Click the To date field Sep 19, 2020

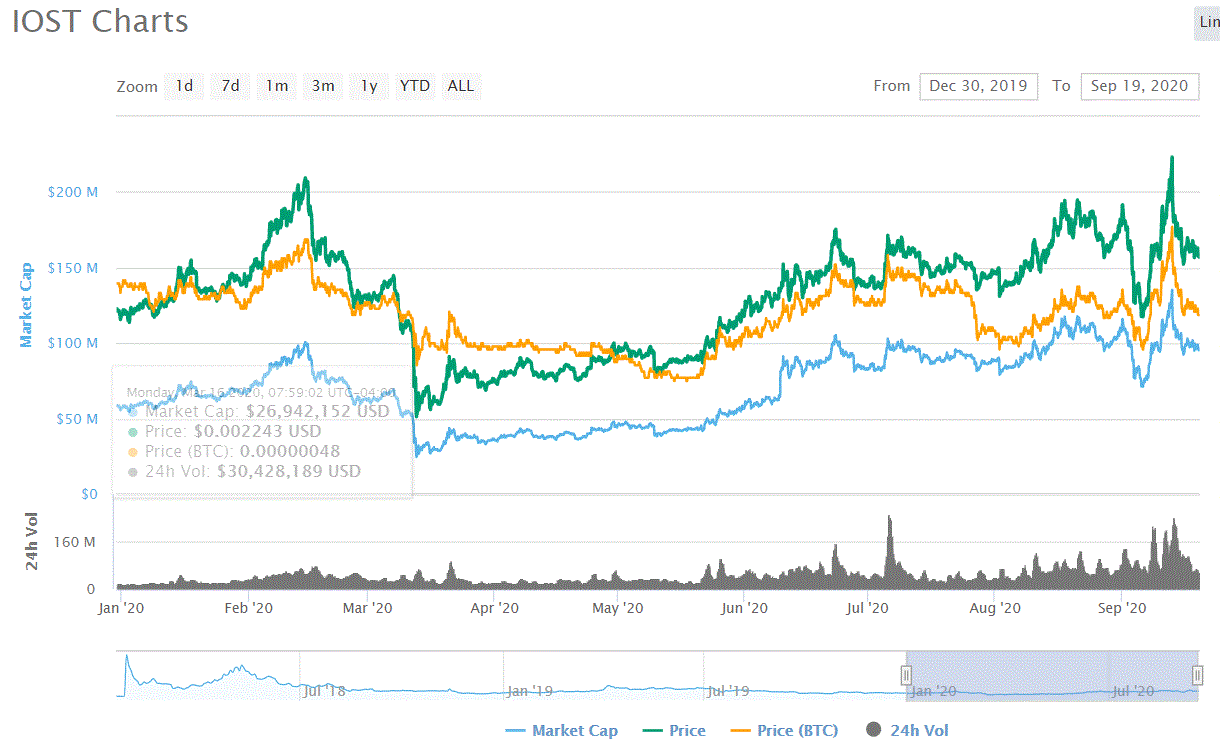pos(1139,86)
